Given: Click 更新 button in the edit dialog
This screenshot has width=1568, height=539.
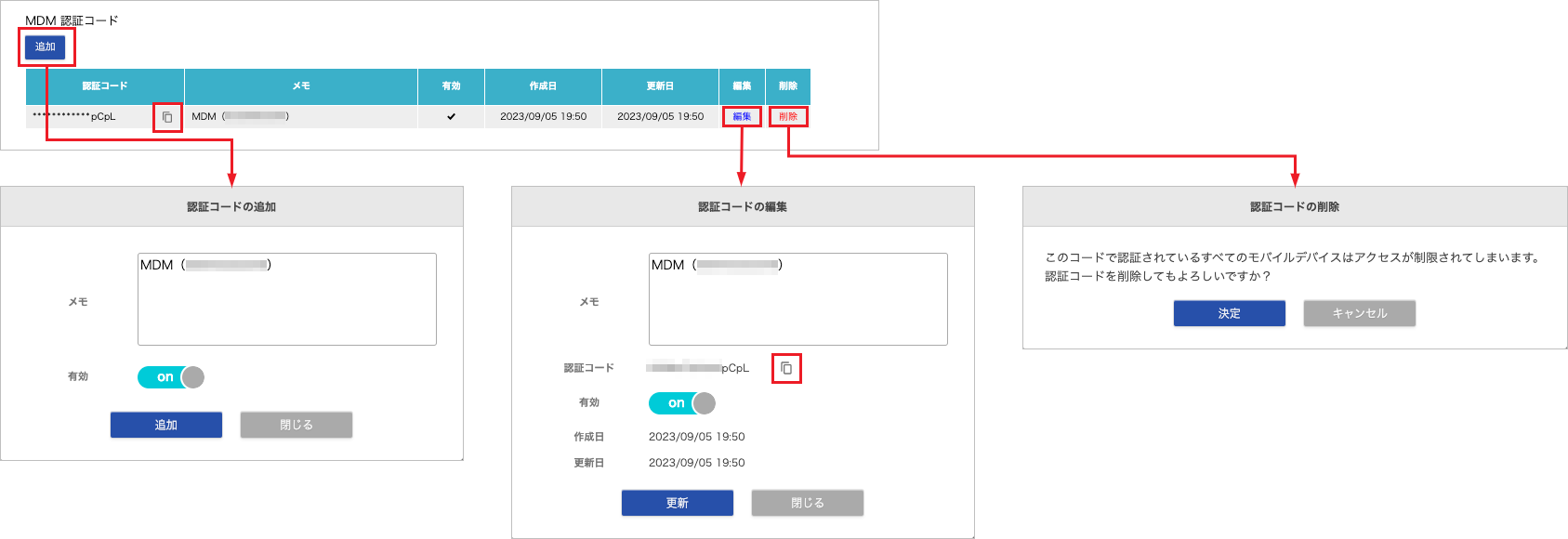Looking at the screenshot, I should 678,503.
